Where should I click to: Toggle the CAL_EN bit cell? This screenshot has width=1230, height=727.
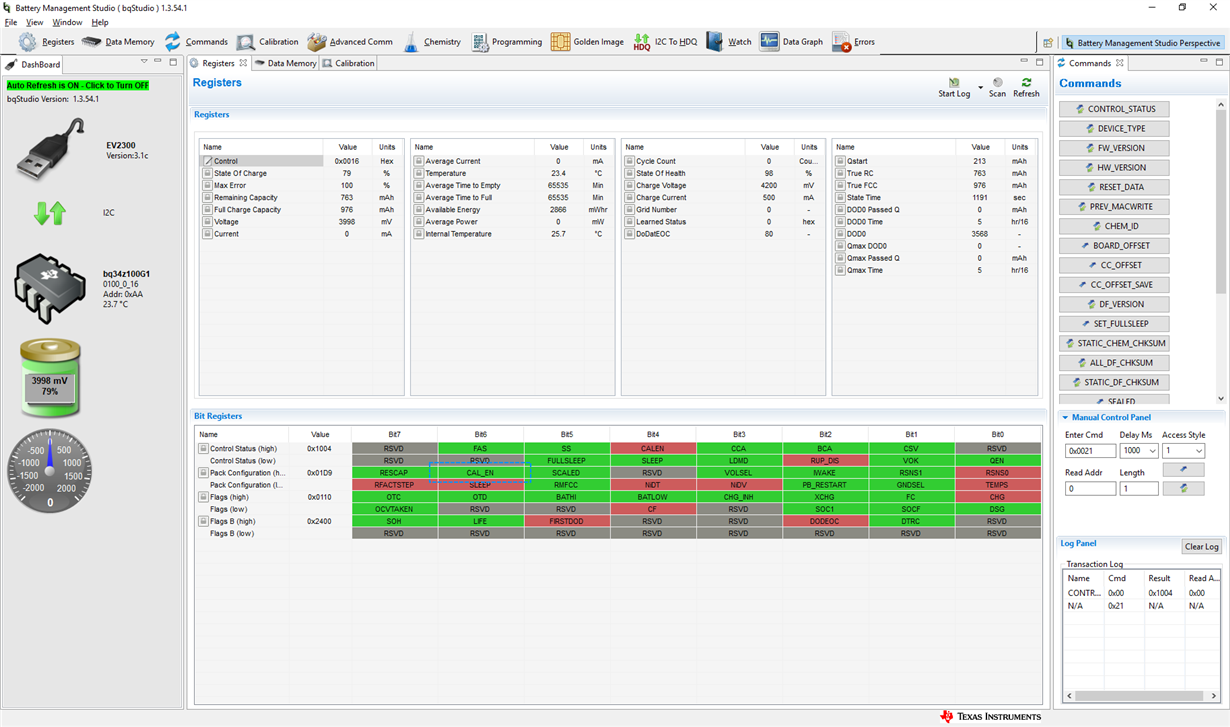click(x=480, y=473)
